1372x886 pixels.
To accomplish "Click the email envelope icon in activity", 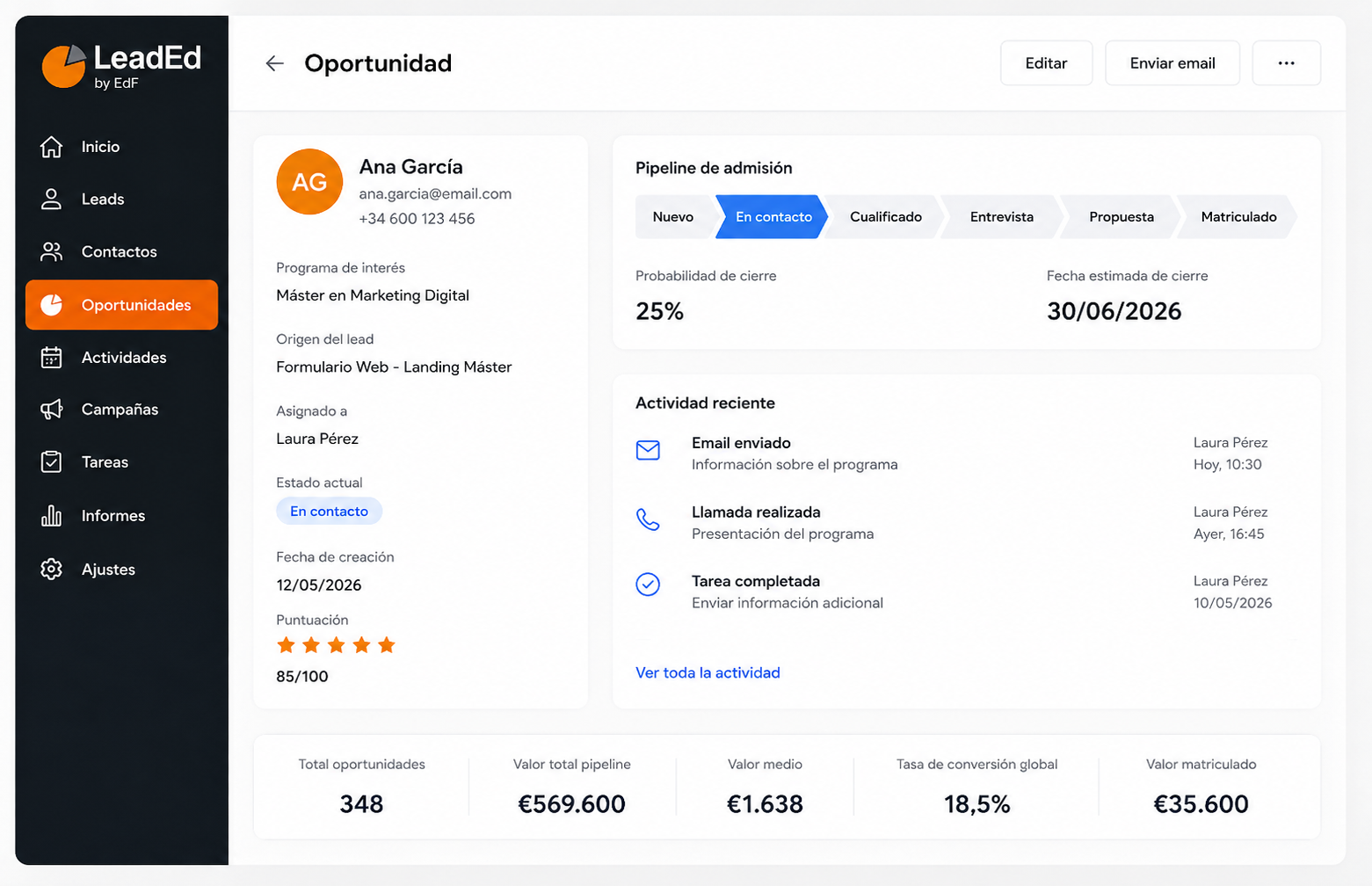I will pos(648,450).
